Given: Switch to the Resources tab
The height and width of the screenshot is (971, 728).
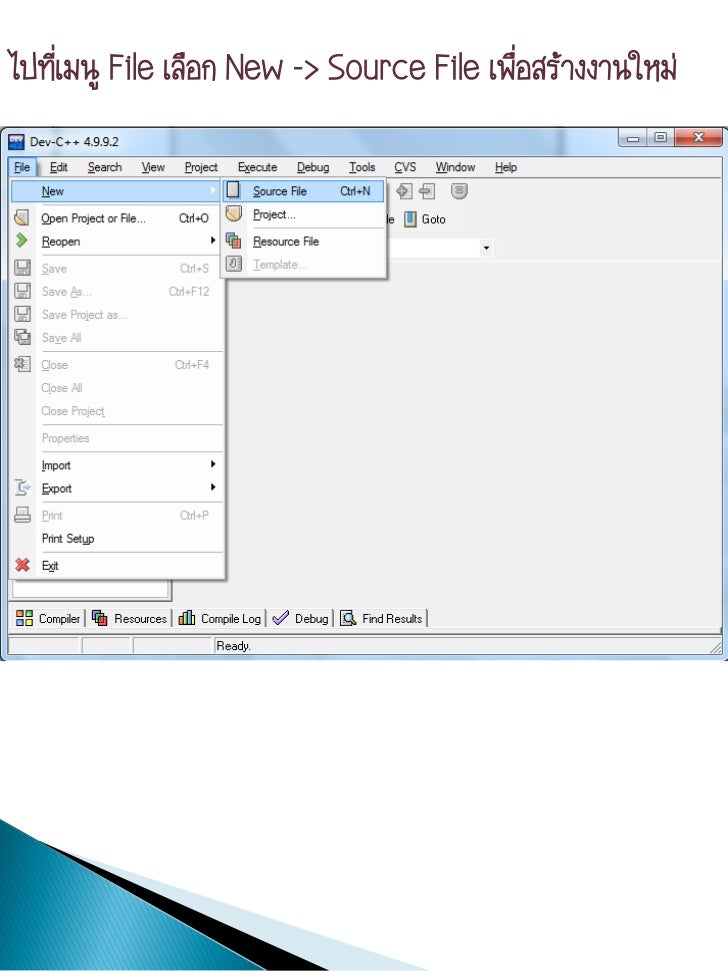Looking at the screenshot, I should point(129,618).
